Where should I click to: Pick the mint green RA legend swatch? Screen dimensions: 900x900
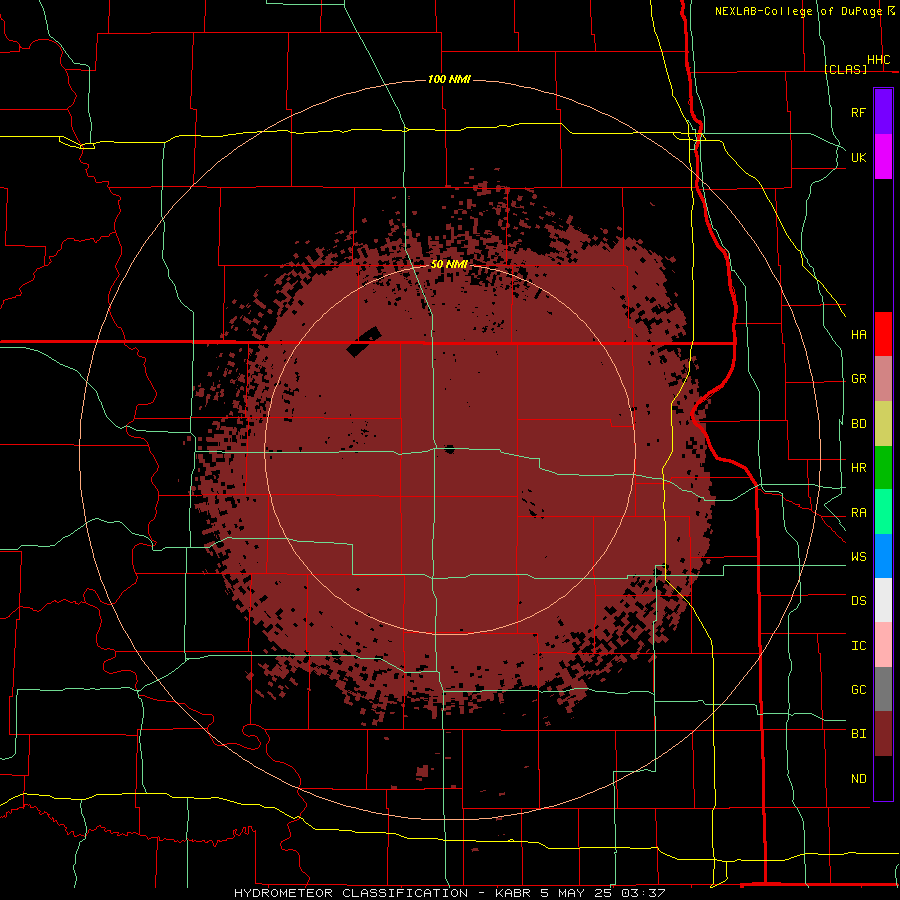click(x=883, y=512)
